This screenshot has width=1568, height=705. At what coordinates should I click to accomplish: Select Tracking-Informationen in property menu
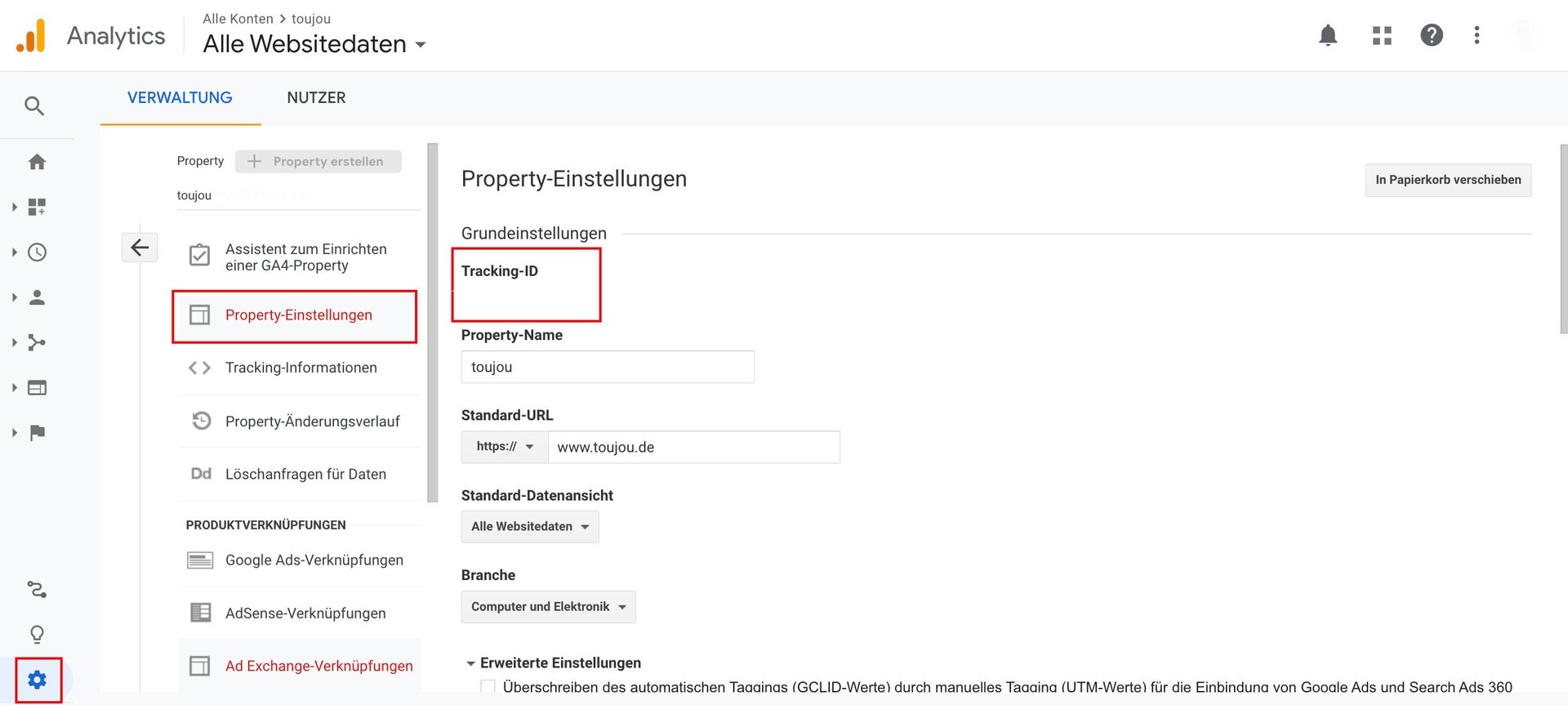[301, 368]
